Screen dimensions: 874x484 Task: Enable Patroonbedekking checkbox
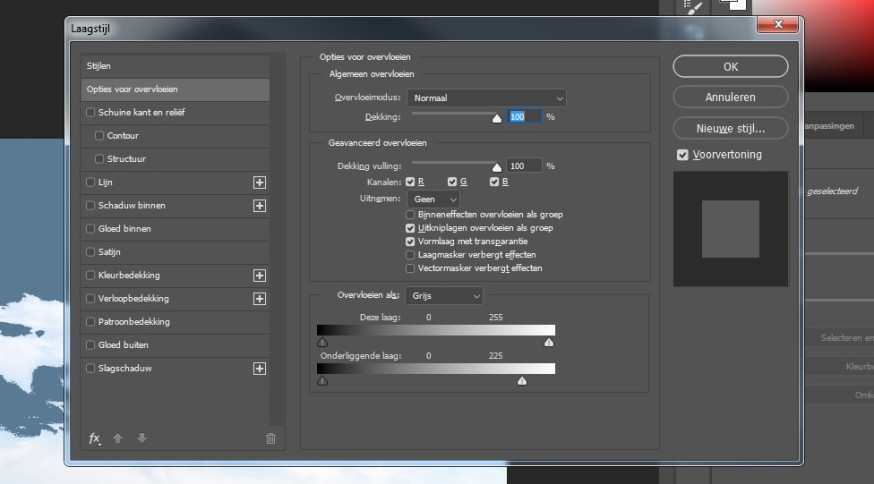[x=90, y=322]
